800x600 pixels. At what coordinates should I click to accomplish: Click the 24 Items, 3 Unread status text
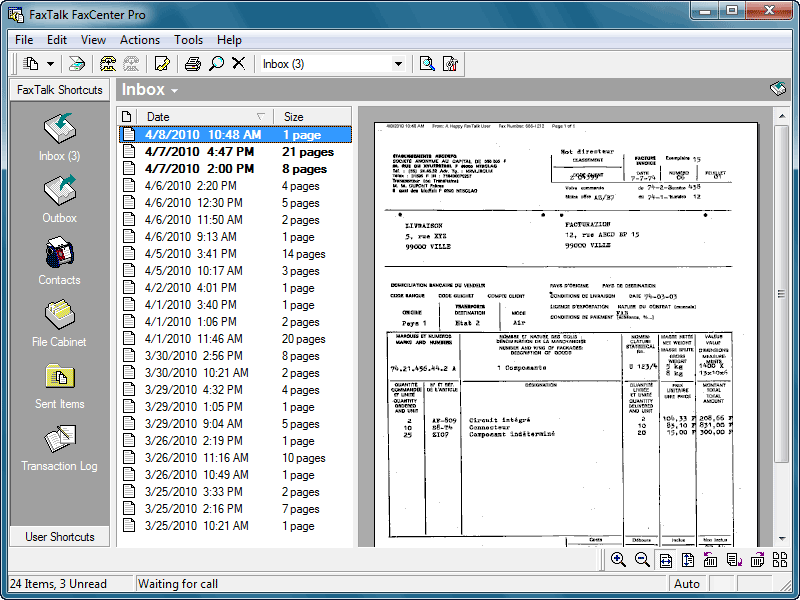pos(58,584)
